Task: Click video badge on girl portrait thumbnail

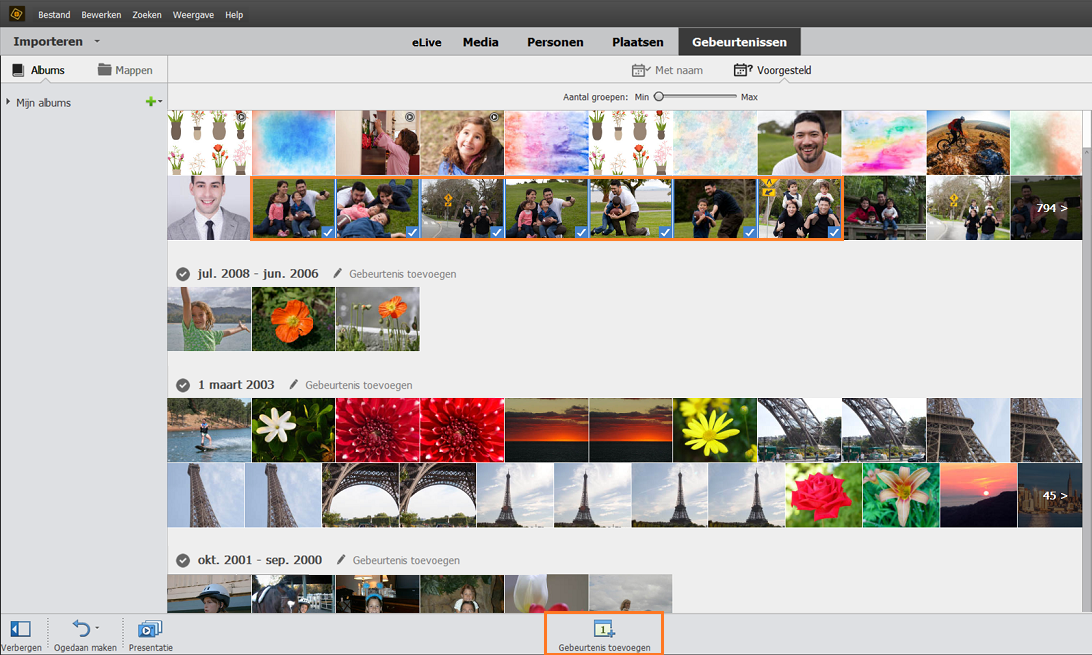Action: [494, 117]
